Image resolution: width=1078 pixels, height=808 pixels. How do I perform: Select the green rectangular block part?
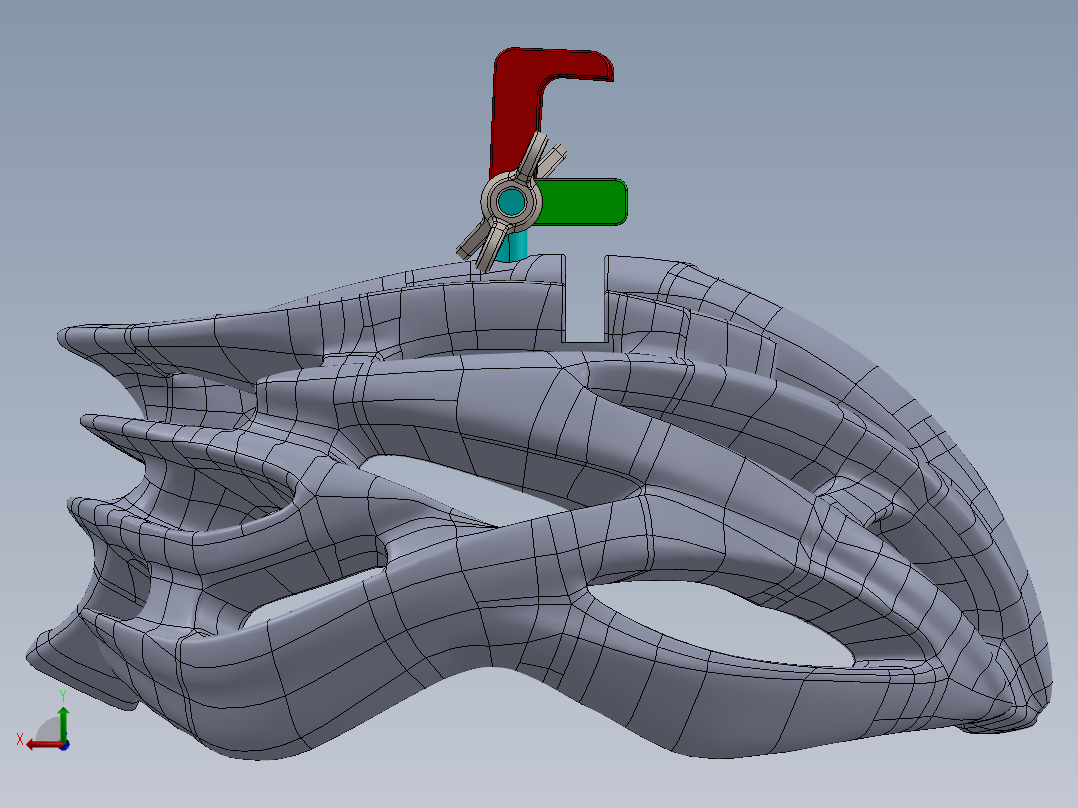[584, 201]
